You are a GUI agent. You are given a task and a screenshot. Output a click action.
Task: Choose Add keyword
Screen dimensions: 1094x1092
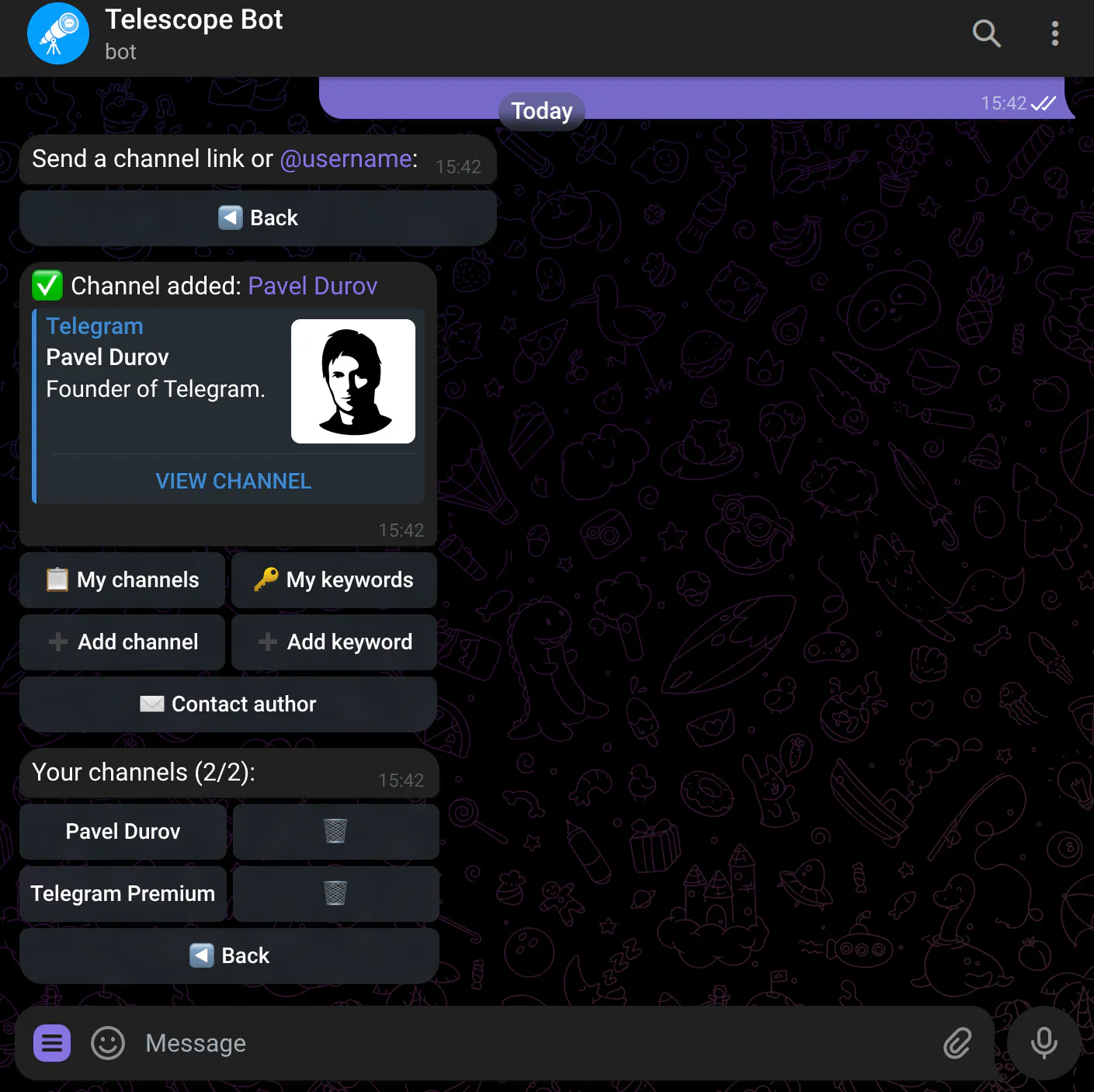tap(334, 642)
